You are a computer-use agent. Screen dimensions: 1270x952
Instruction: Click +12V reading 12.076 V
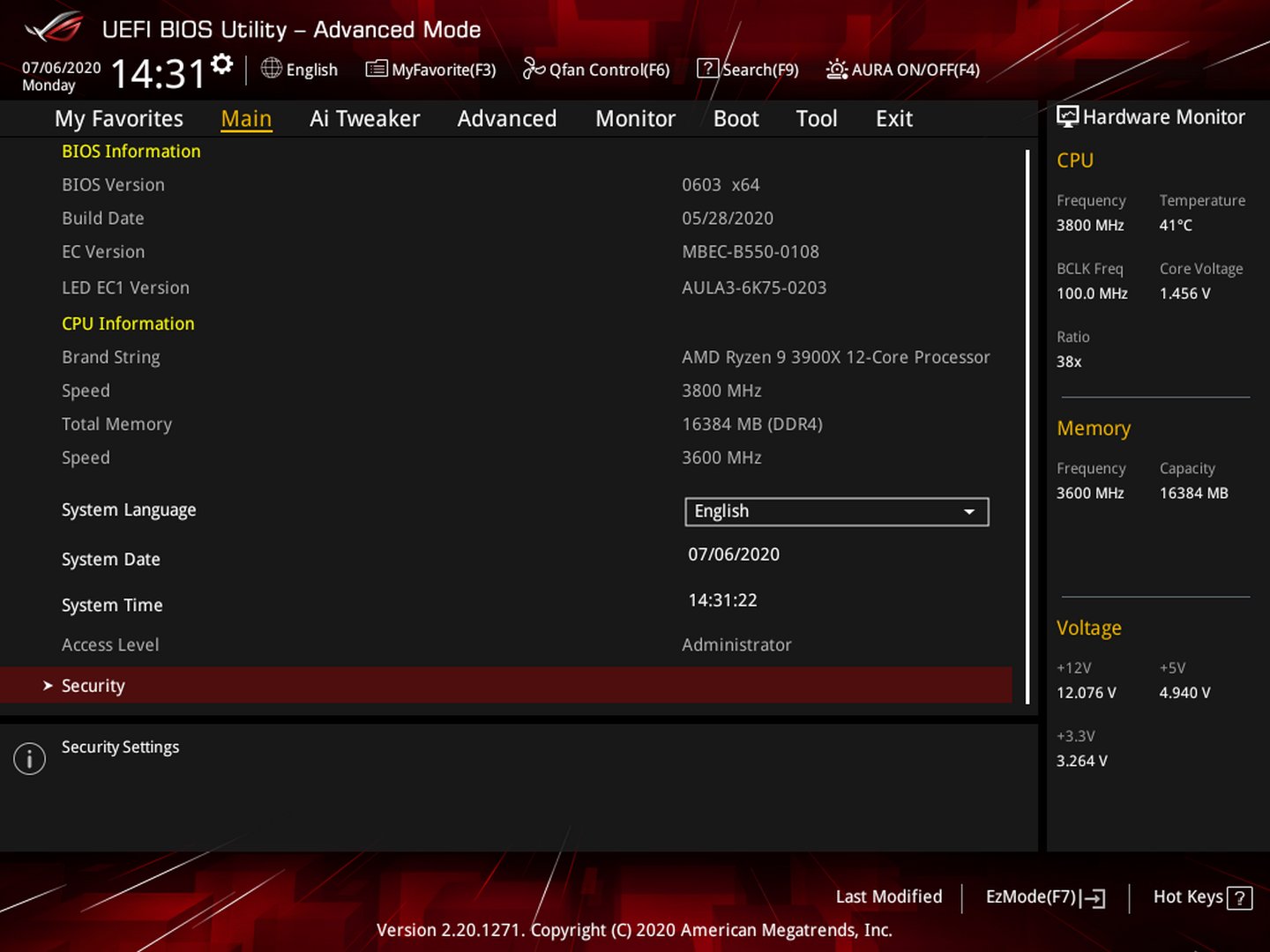pyautogui.click(x=1087, y=693)
